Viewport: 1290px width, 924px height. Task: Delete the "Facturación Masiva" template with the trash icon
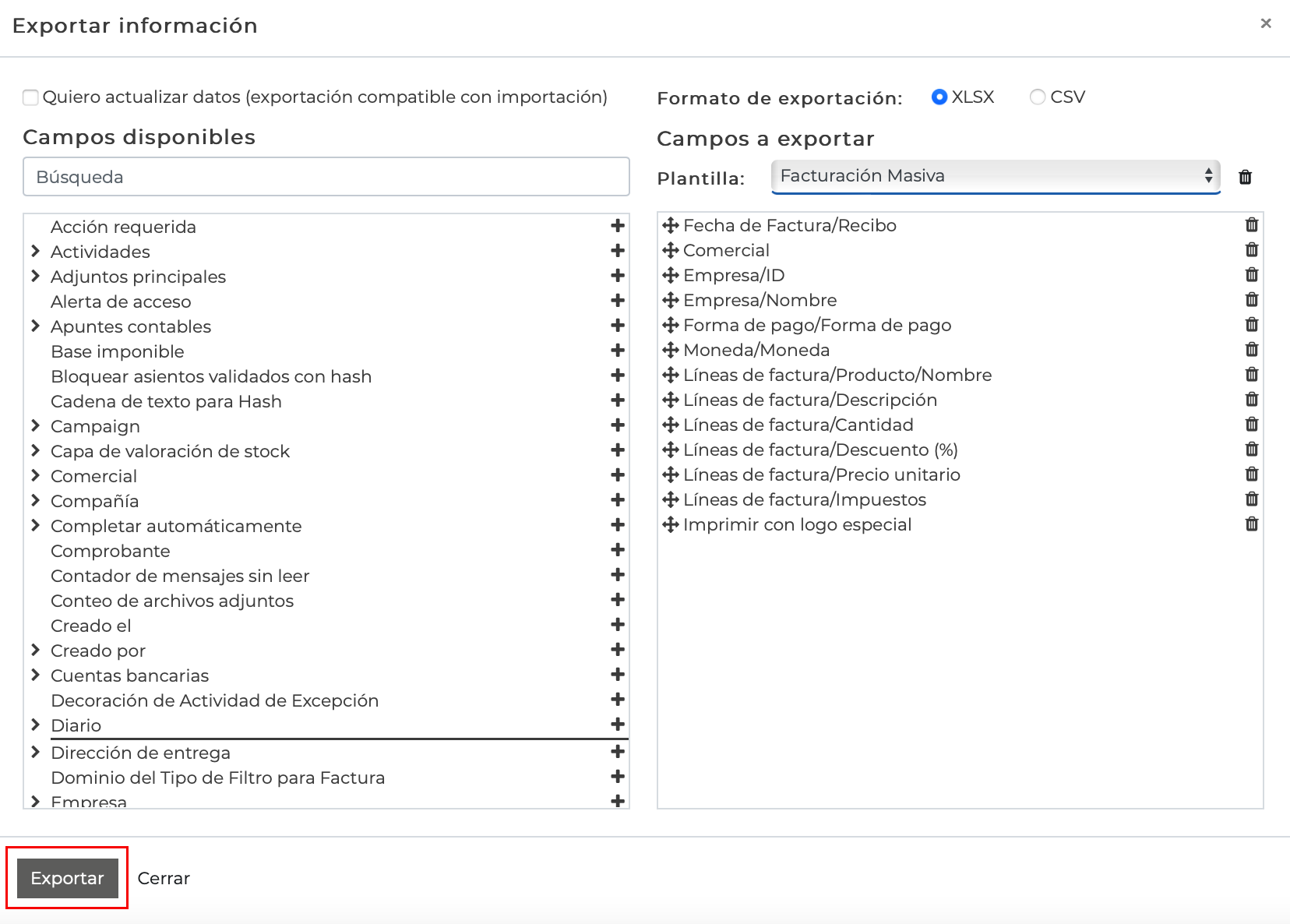1246,178
